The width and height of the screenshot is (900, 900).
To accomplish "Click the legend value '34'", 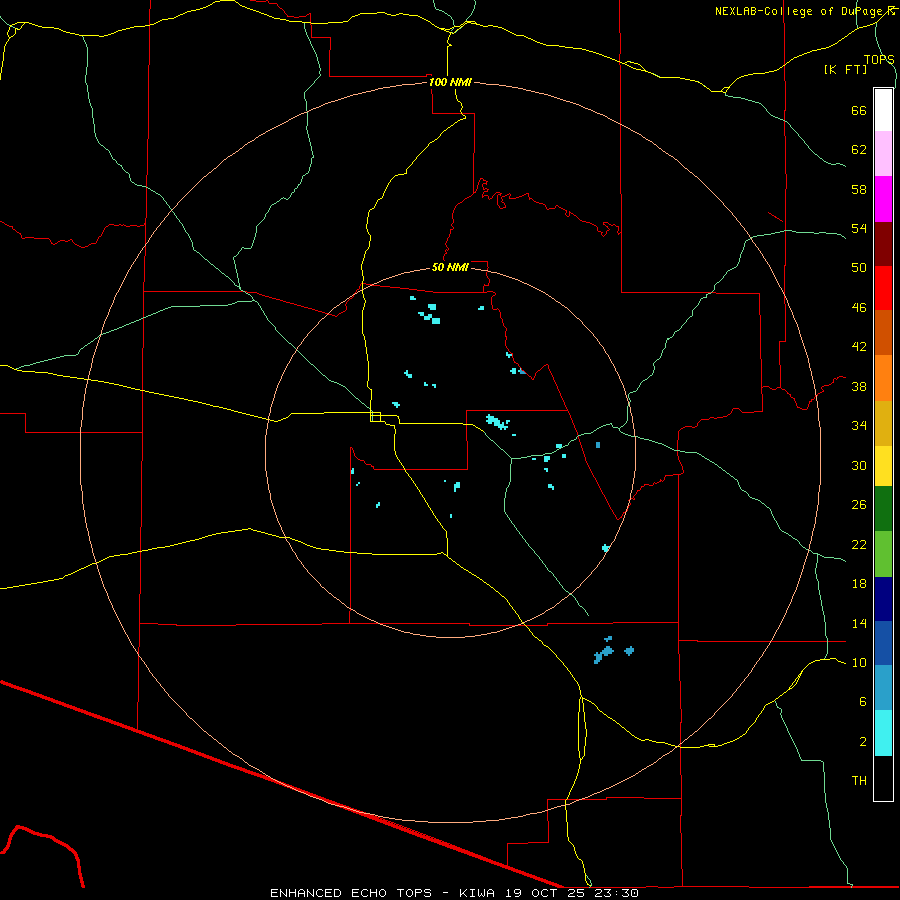I will click(x=859, y=425).
